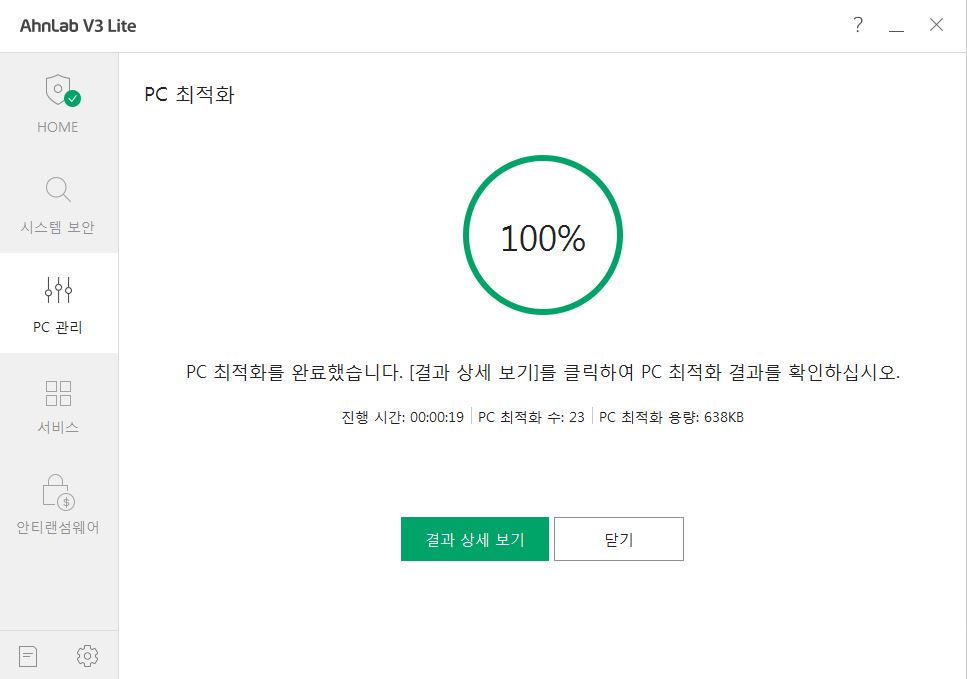The image size is (967, 679).
Task: Navigate to the 시스템 보안 menu item
Action: pyautogui.click(x=57, y=227)
